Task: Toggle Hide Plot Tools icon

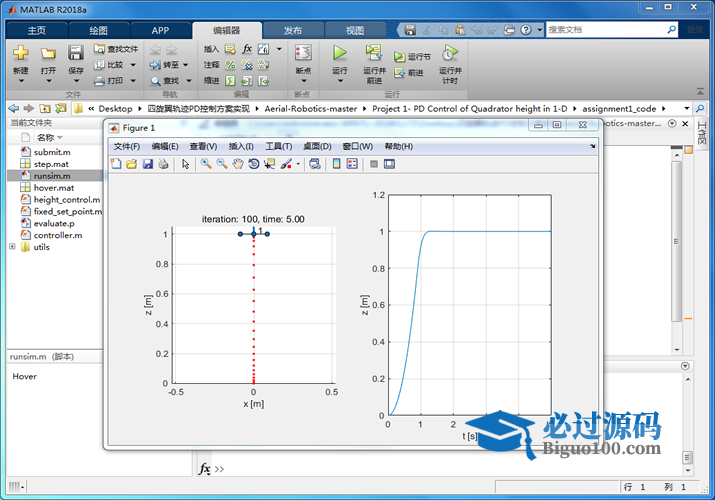Action: (374, 164)
